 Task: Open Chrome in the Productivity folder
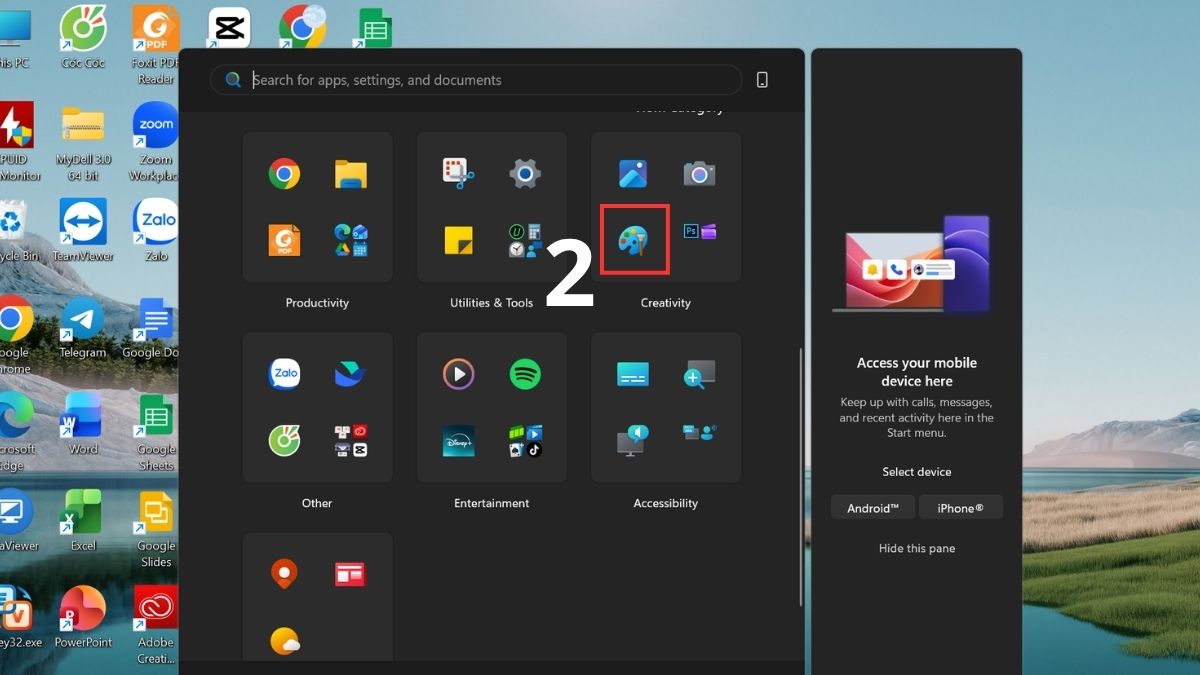pyautogui.click(x=283, y=172)
